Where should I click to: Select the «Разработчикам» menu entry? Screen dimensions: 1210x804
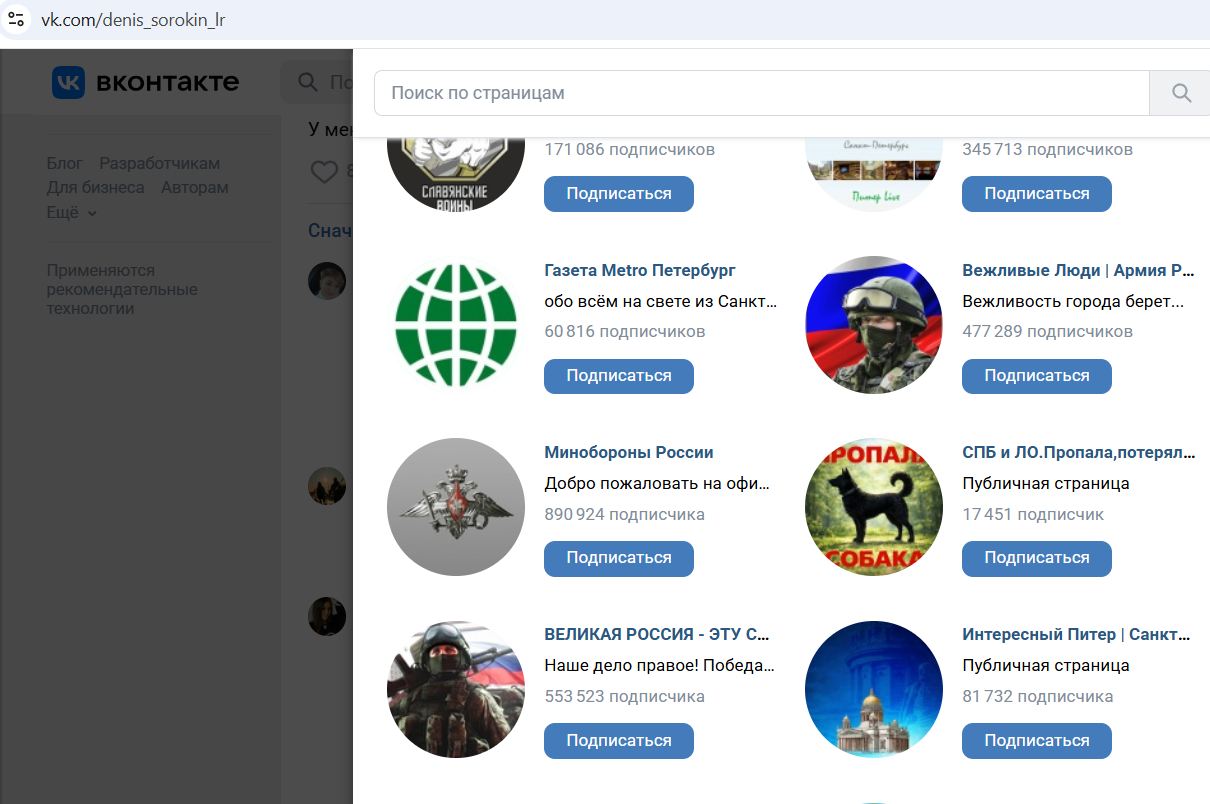(158, 162)
